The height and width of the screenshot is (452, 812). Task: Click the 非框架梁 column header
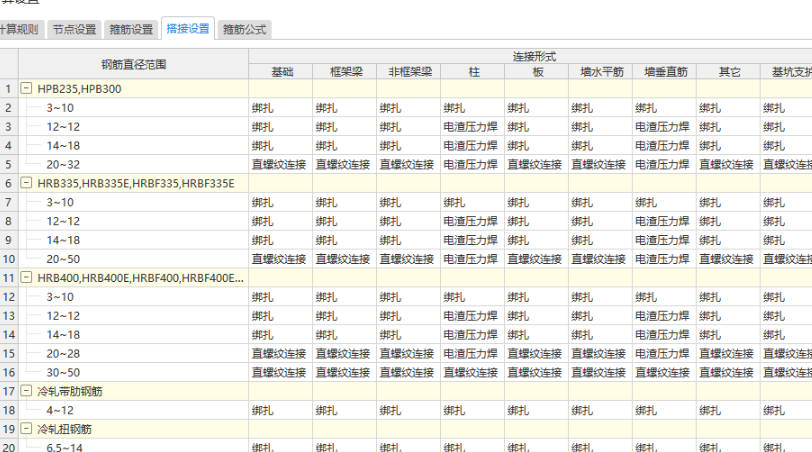coord(409,72)
